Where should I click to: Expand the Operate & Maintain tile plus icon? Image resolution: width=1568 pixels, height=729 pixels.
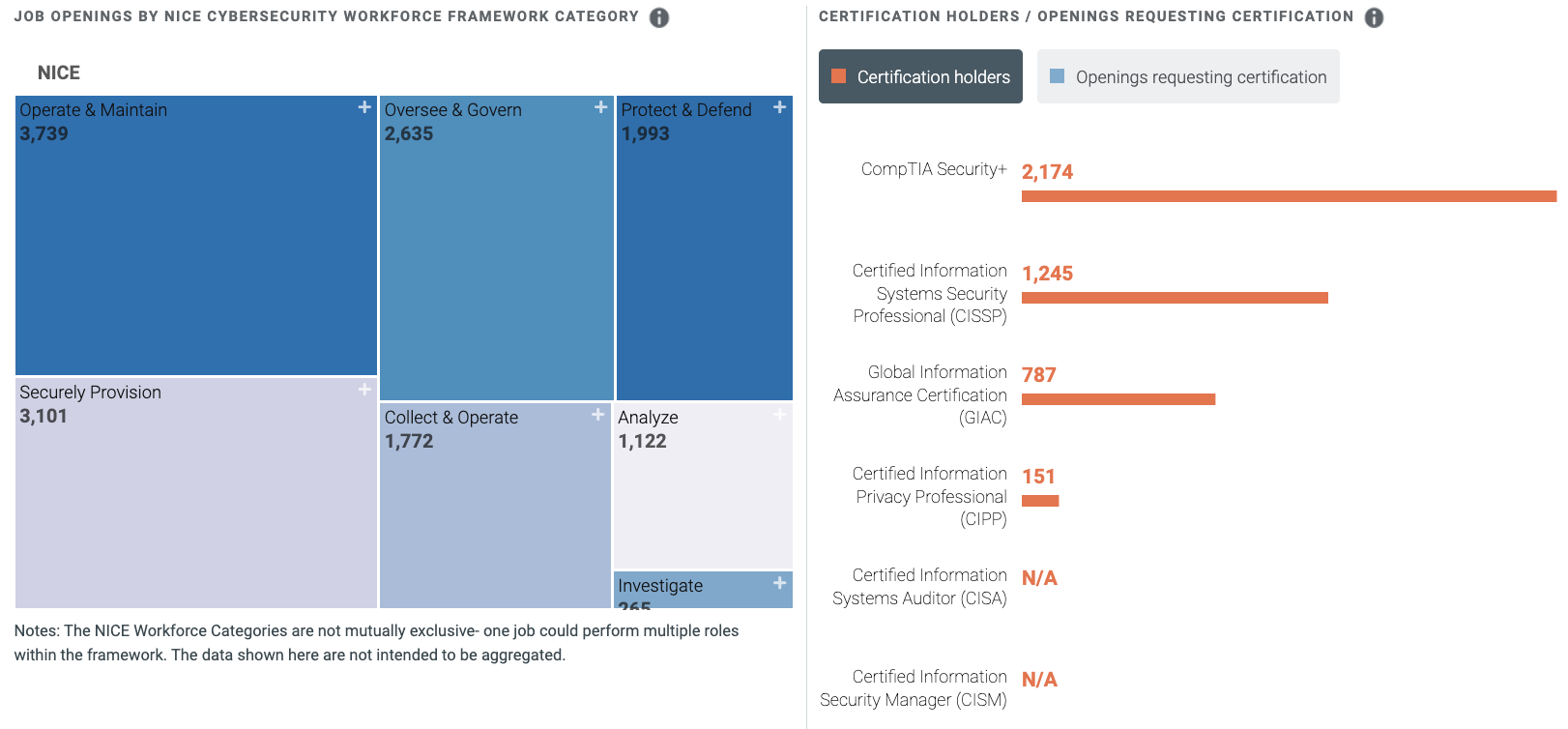click(364, 107)
